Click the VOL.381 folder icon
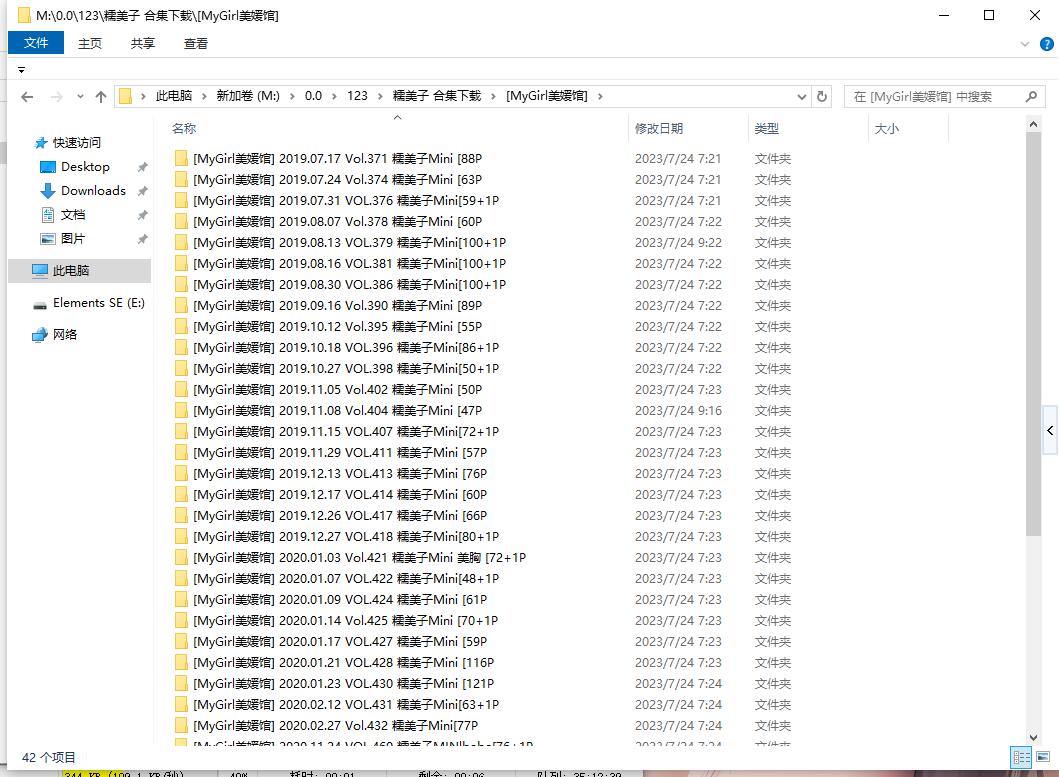 coord(181,264)
